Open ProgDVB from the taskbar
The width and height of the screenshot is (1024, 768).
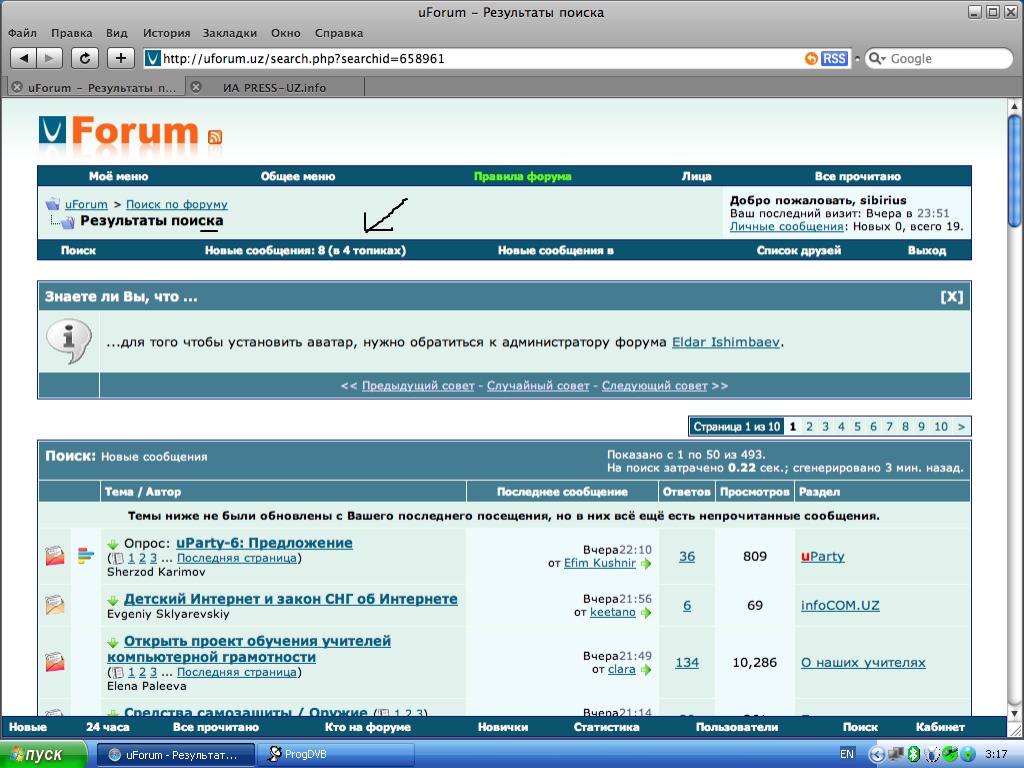pyautogui.click(x=336, y=754)
